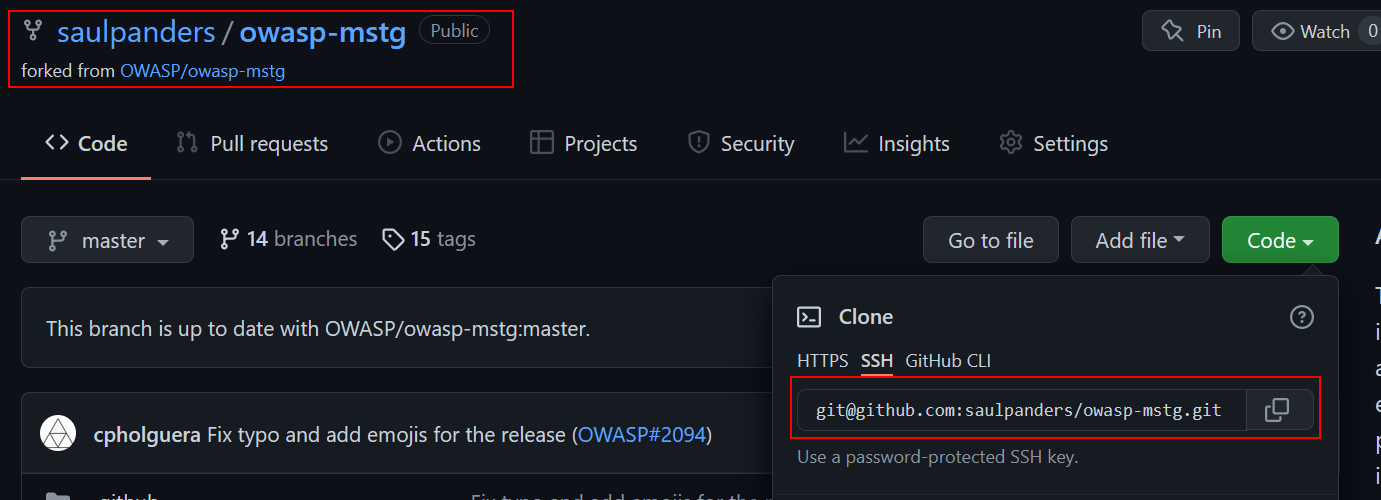Open the Pull requests tab
This screenshot has width=1381, height=500.
pyautogui.click(x=252, y=144)
